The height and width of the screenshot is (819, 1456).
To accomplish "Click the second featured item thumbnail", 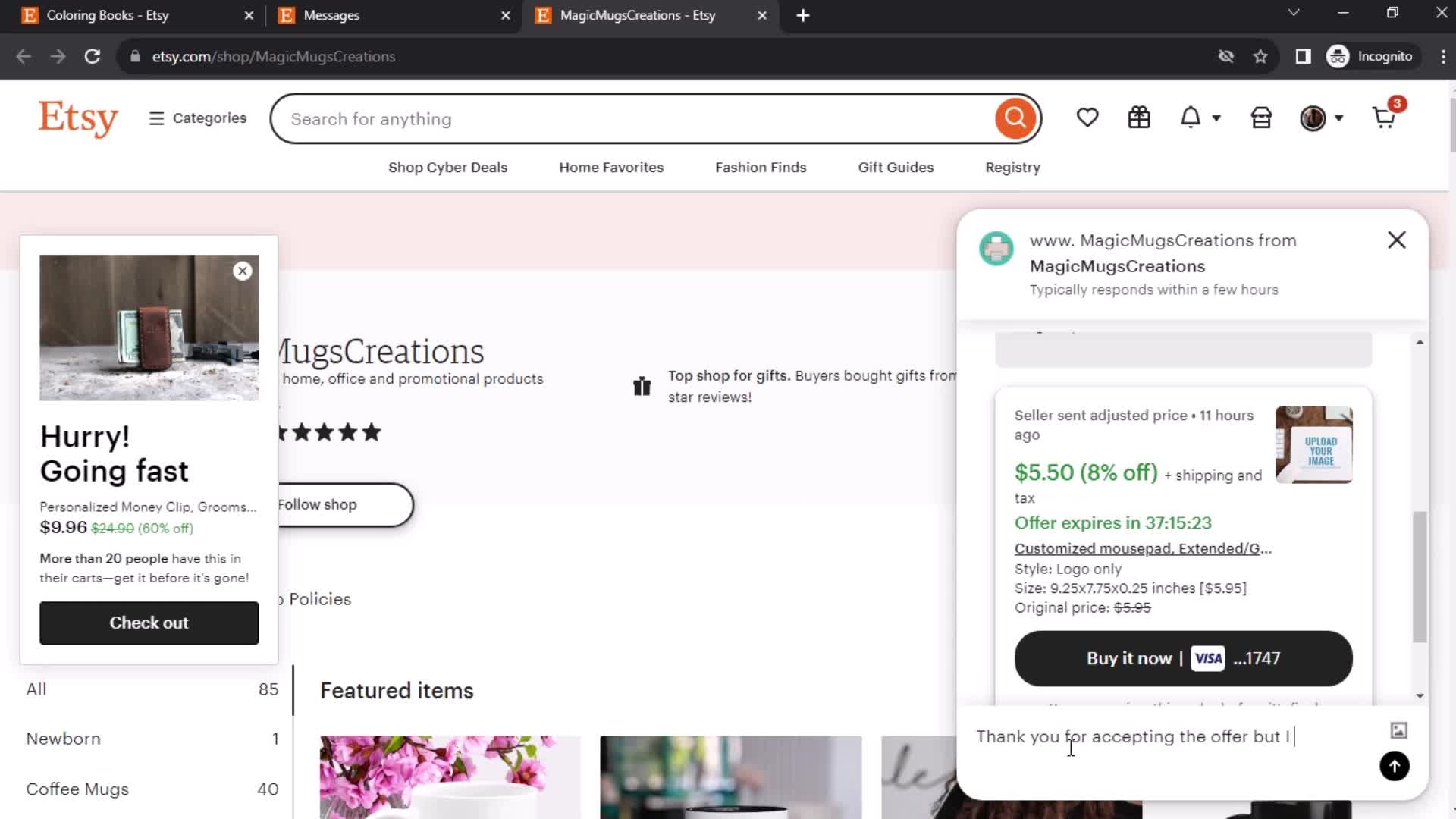I will click(x=731, y=777).
